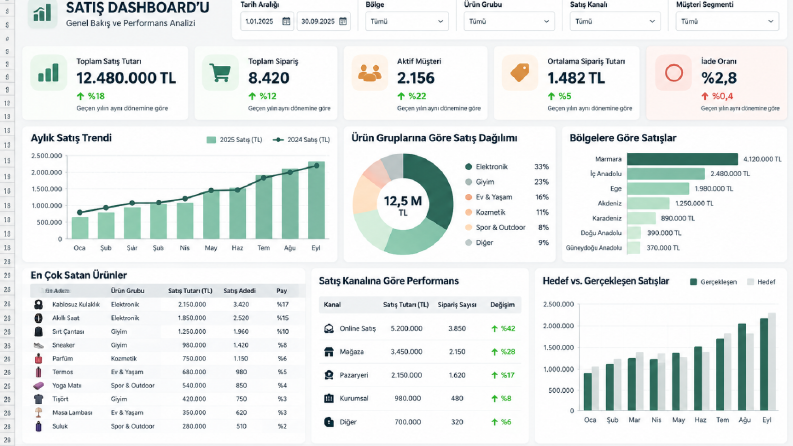Sort by Satış Adedi column header
Screen dimensions: 793x446
(x=240, y=291)
